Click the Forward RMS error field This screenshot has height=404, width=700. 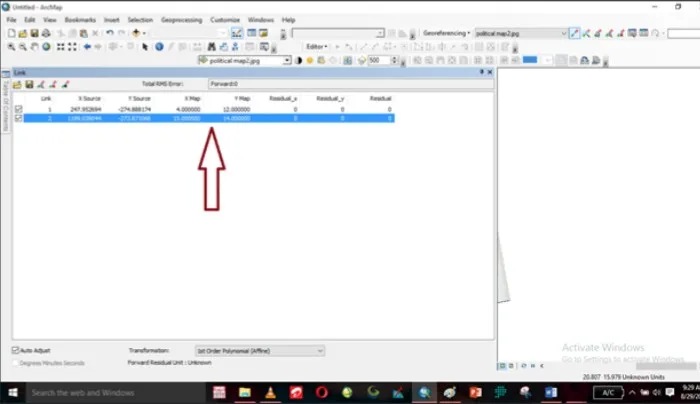[351, 84]
